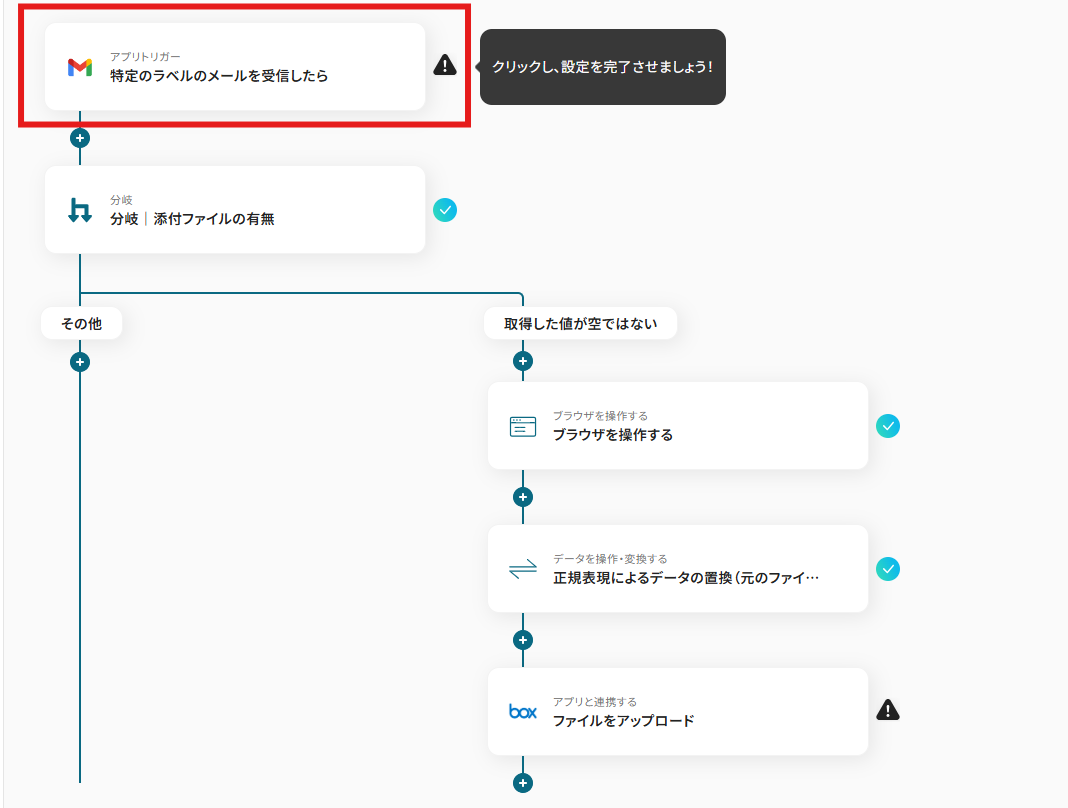Click the checkmark beside the 分岐 card
The width and height of the screenshot is (1068, 808).
coord(445,210)
